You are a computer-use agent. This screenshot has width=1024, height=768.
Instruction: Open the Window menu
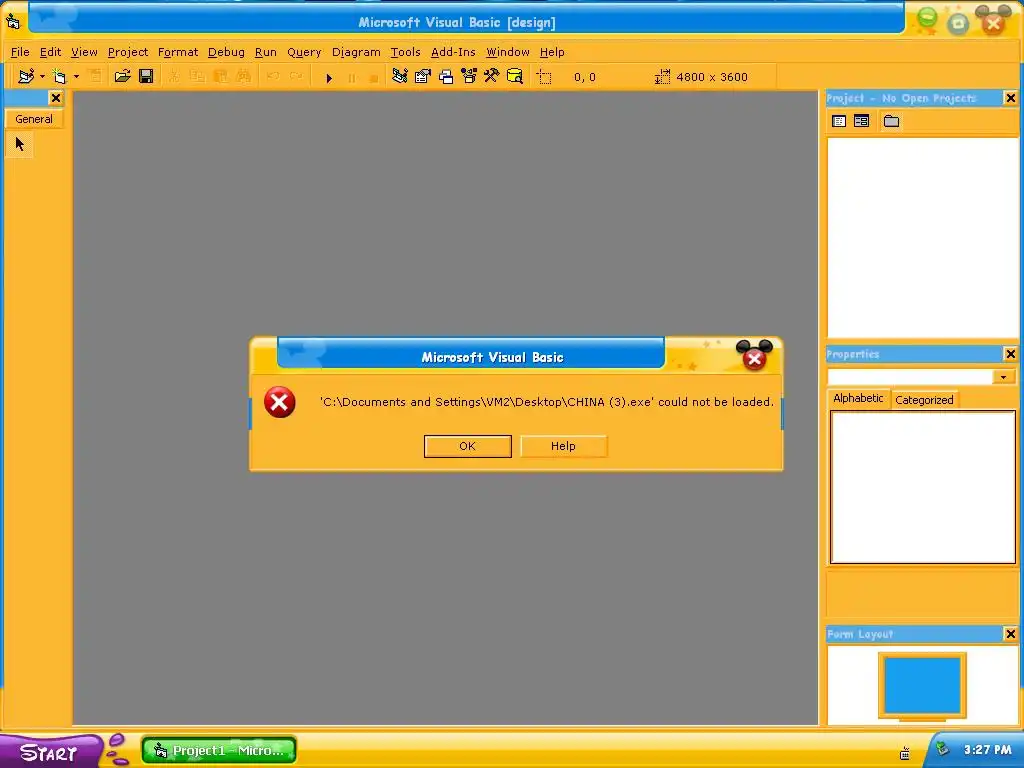507,52
